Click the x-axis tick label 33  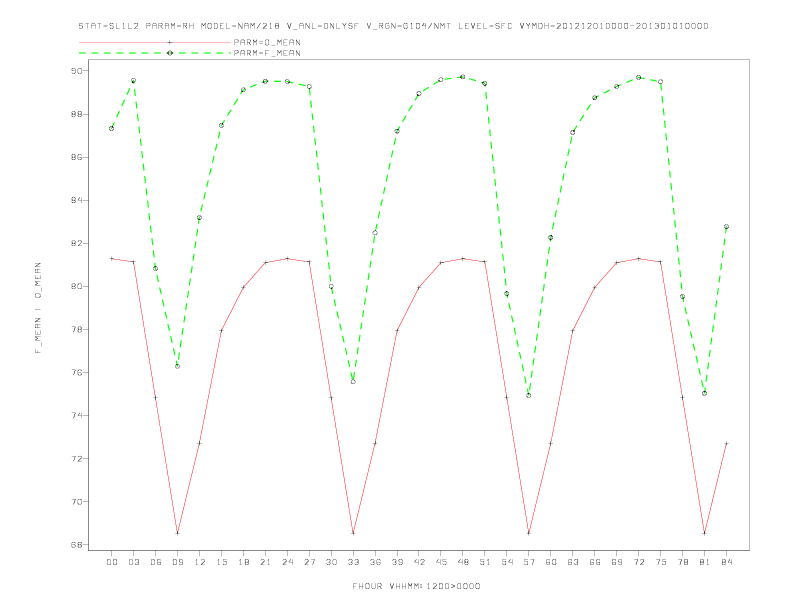(353, 562)
